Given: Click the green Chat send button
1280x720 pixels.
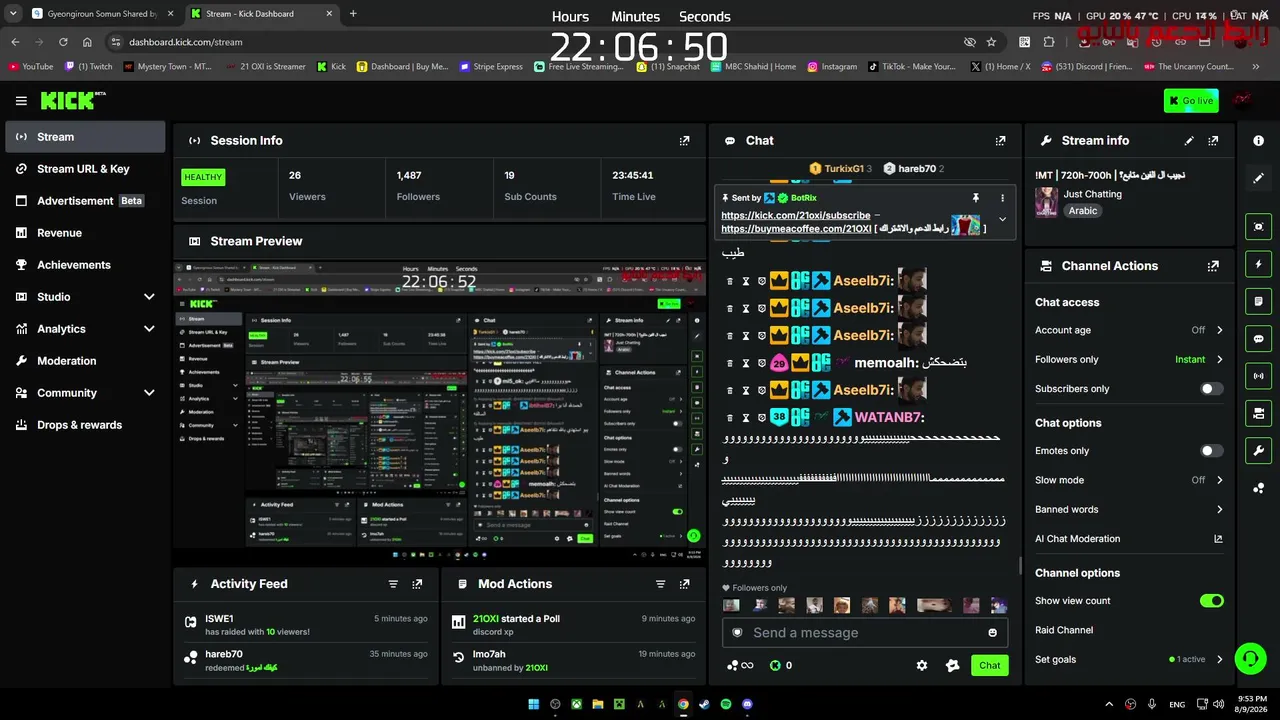Looking at the screenshot, I should 989,666.
